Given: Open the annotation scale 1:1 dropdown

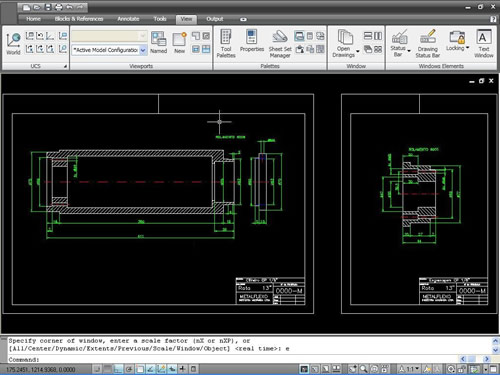Looking at the screenshot, I should [x=409, y=369].
